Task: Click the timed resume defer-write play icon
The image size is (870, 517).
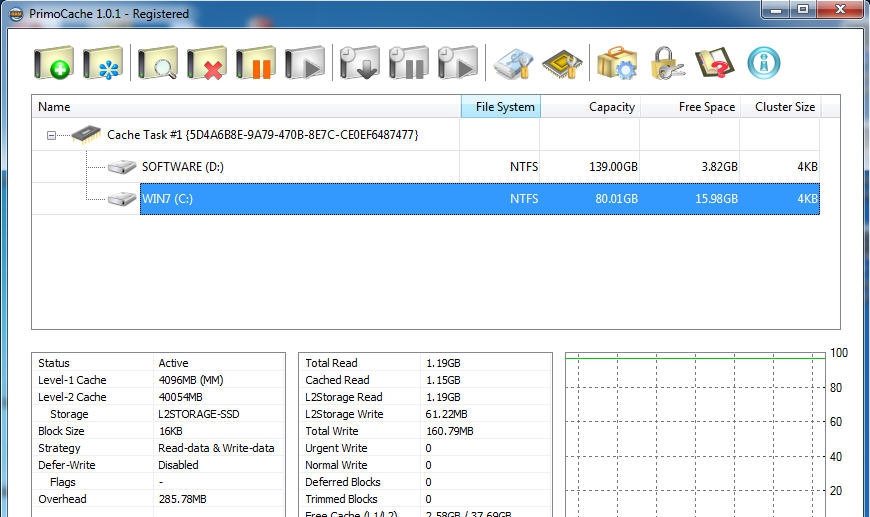Action: click(457, 63)
